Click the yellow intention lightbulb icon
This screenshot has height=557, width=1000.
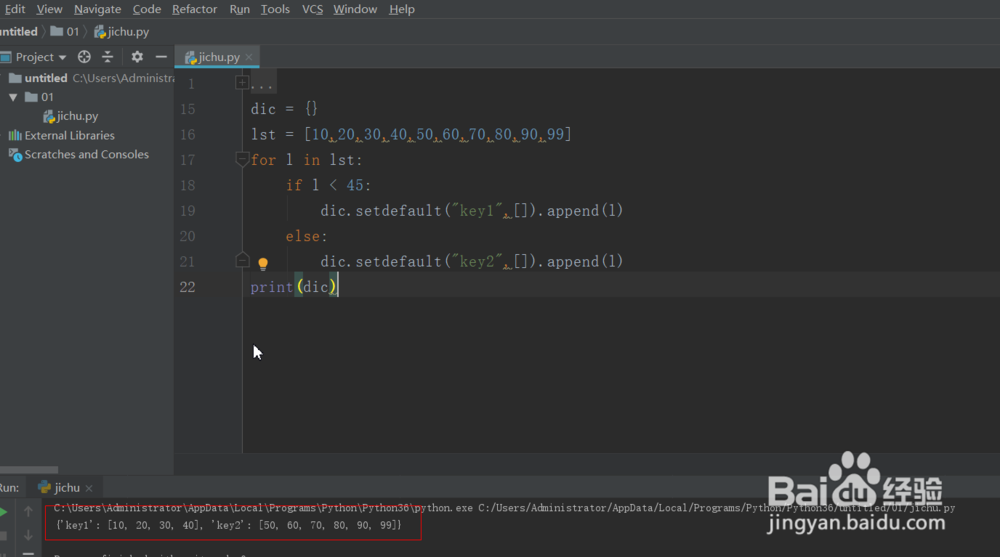pyautogui.click(x=263, y=263)
